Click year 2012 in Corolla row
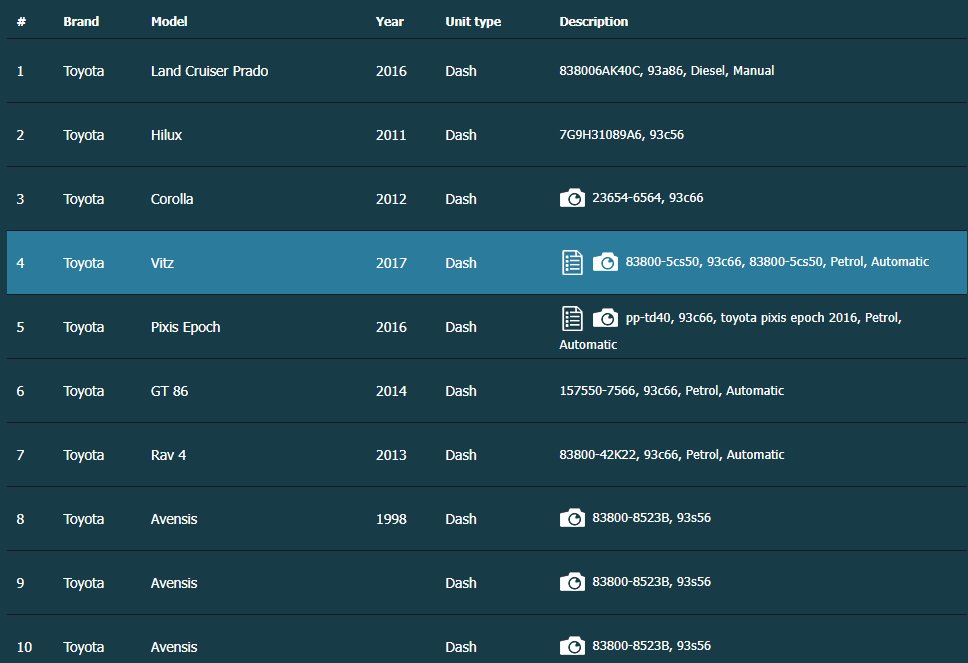The image size is (968, 663). tap(391, 199)
